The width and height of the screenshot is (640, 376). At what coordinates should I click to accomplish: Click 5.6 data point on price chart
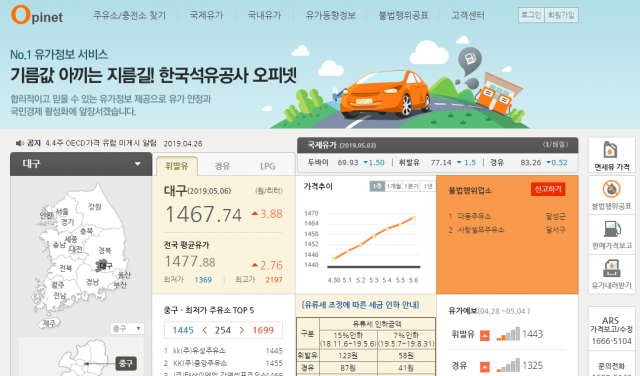[414, 218]
